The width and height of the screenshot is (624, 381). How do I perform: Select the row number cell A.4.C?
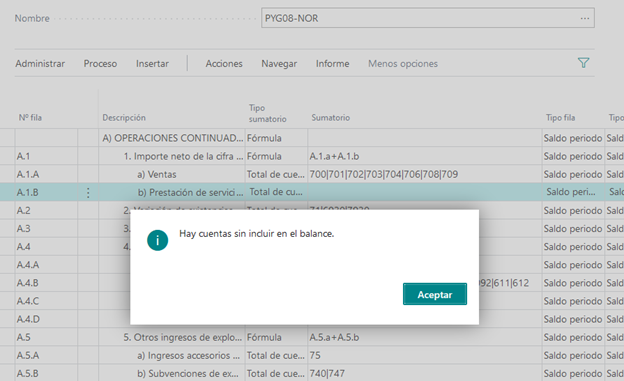tap(46, 301)
